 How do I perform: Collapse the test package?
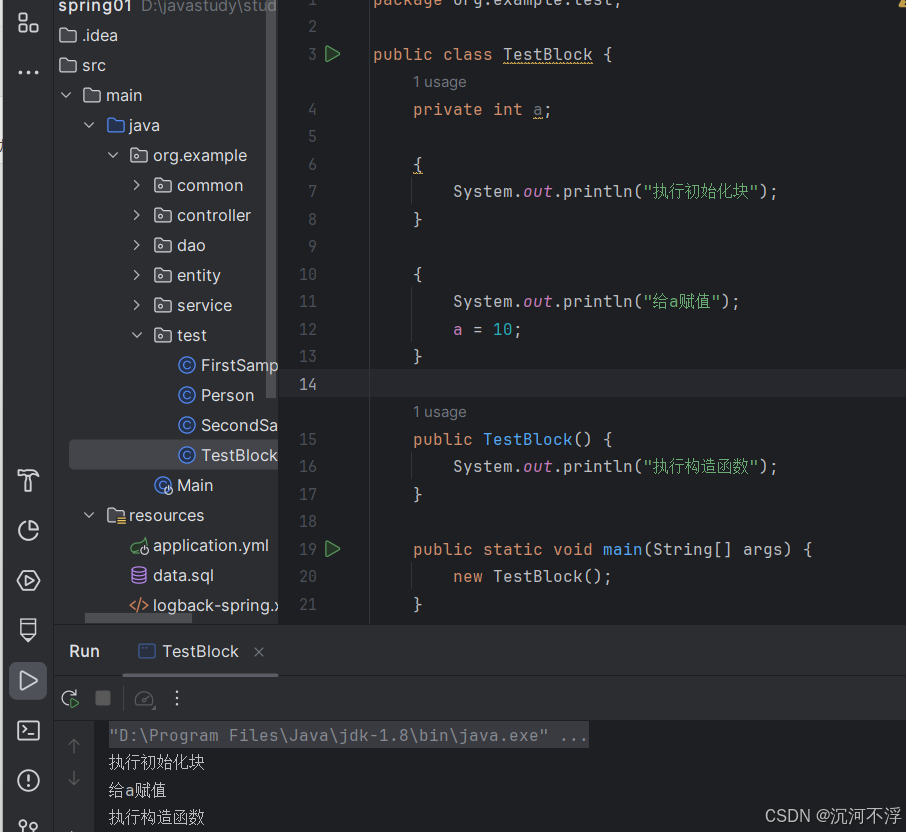coord(137,336)
